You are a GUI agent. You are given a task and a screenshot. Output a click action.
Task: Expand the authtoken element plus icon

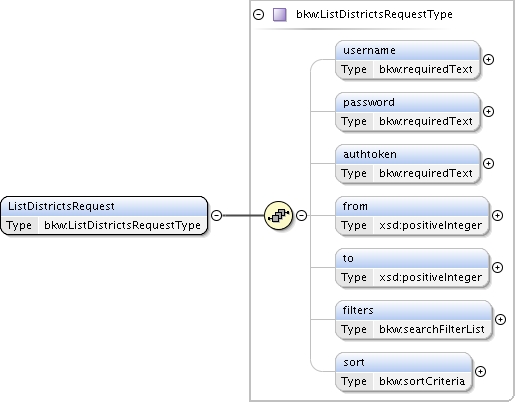coord(488,163)
